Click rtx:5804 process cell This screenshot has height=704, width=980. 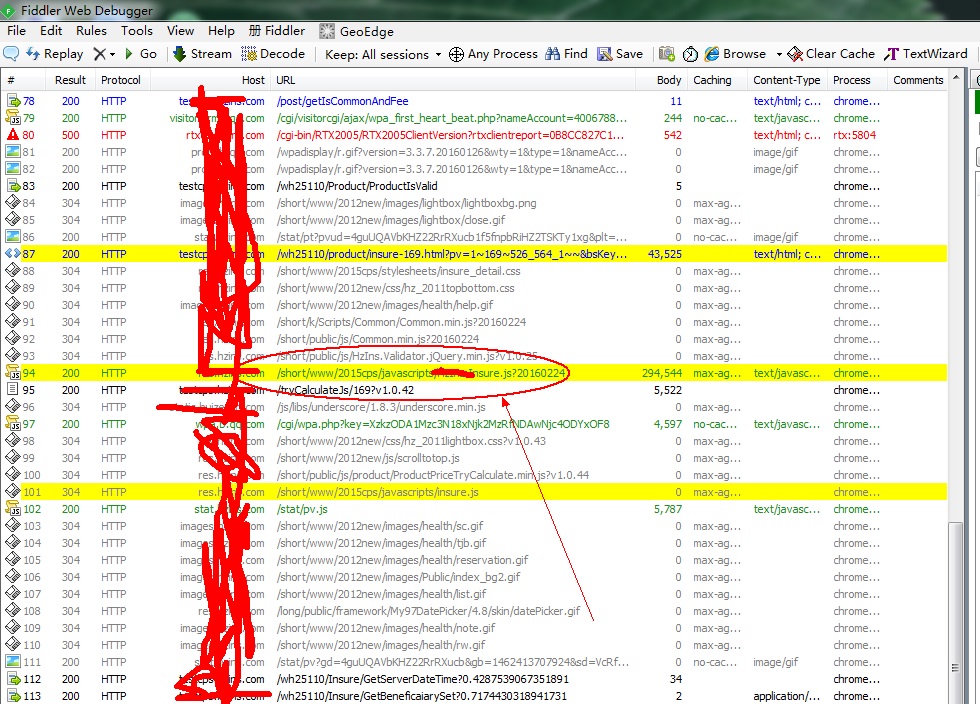[854, 134]
